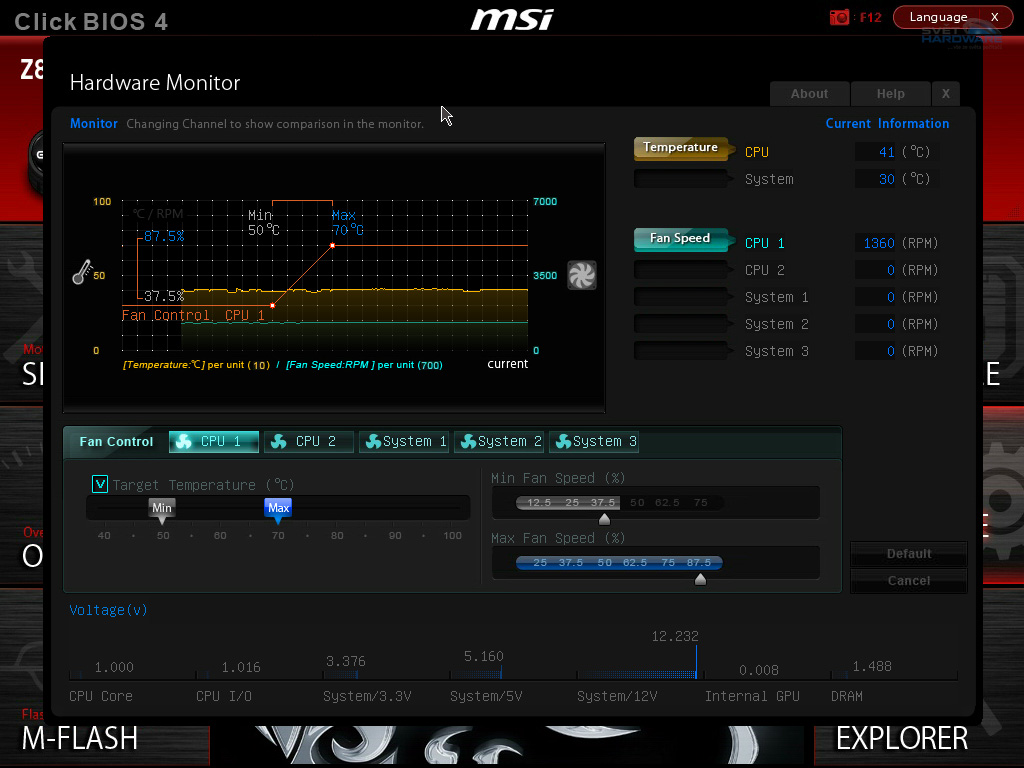The height and width of the screenshot is (768, 1024).
Task: Click the CPU row next to Temperature
Action: [755, 152]
